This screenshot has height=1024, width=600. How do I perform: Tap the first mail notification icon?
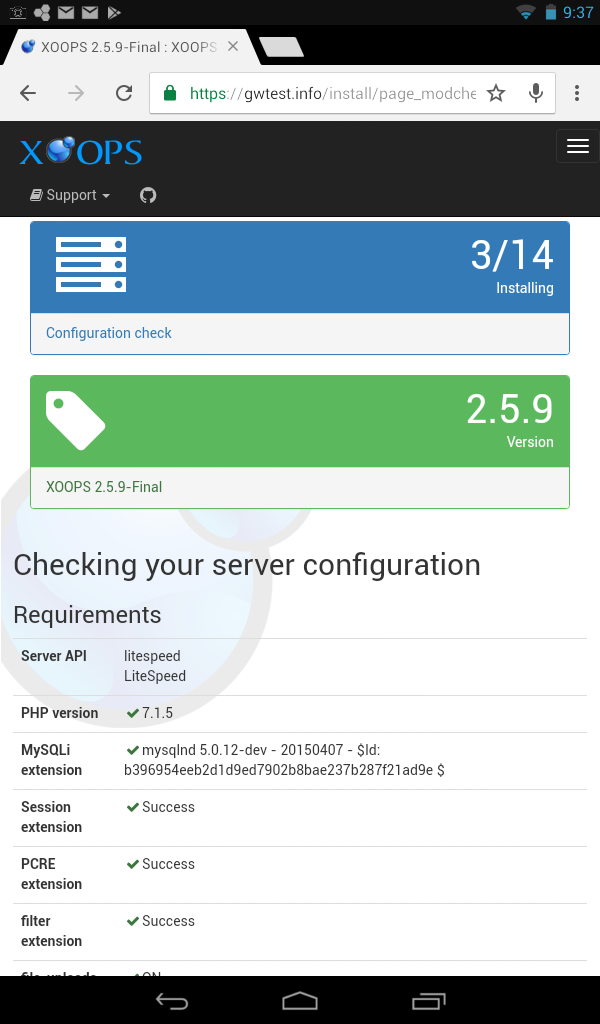pyautogui.click(x=65, y=12)
